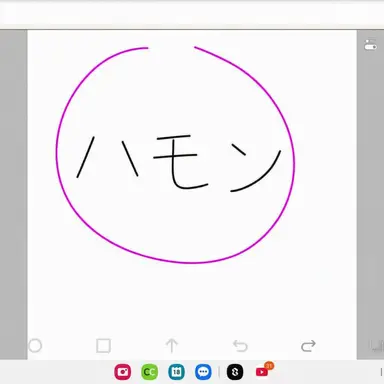This screenshot has width=384, height=384.
Task: Launch the green CC app icon
Action: (149, 372)
